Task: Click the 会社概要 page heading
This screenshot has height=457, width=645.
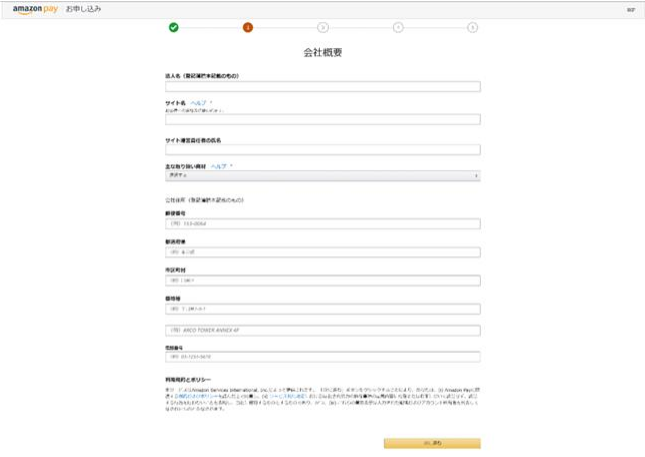Action: tap(323, 52)
